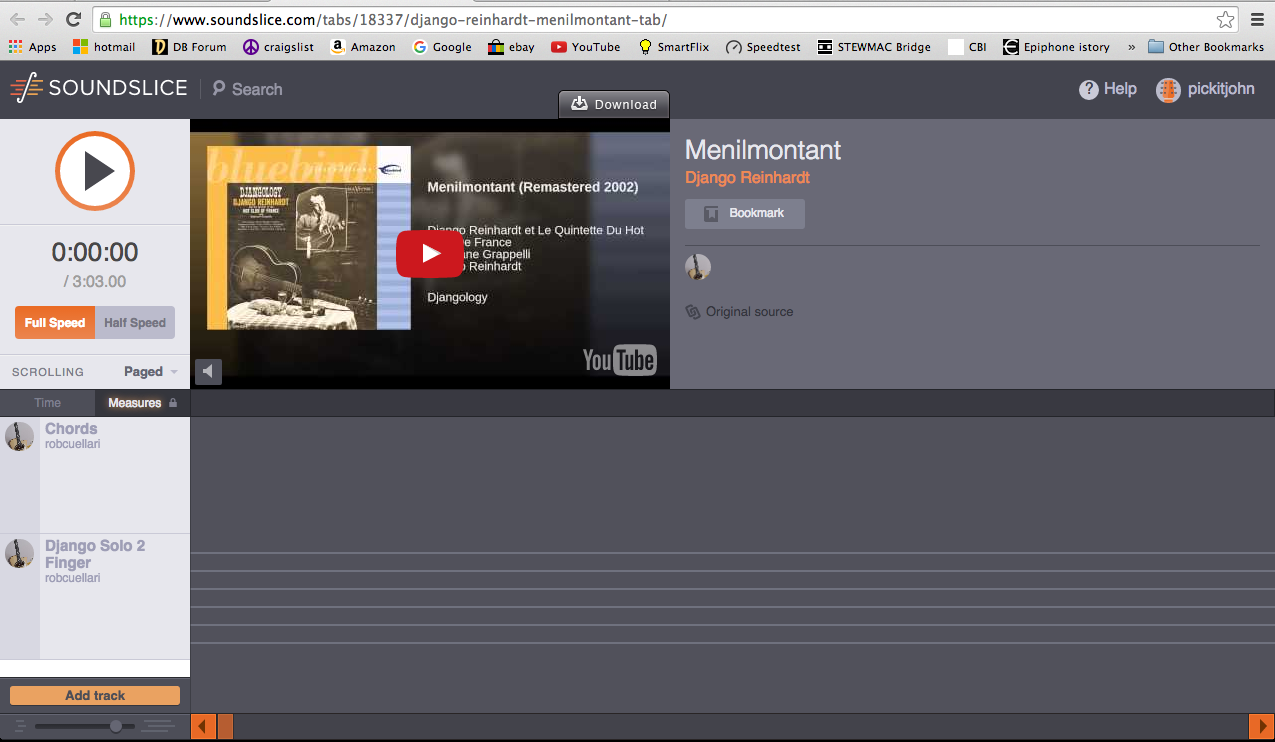
Task: Follow the Original source link
Action: 739,312
